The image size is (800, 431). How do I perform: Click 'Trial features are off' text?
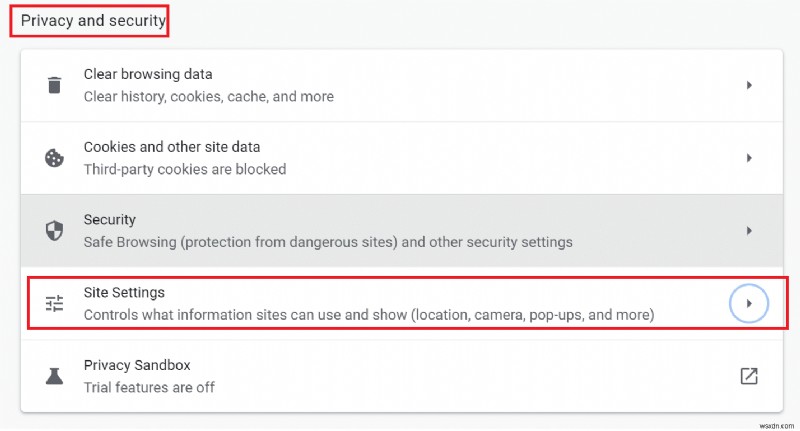coord(149,387)
